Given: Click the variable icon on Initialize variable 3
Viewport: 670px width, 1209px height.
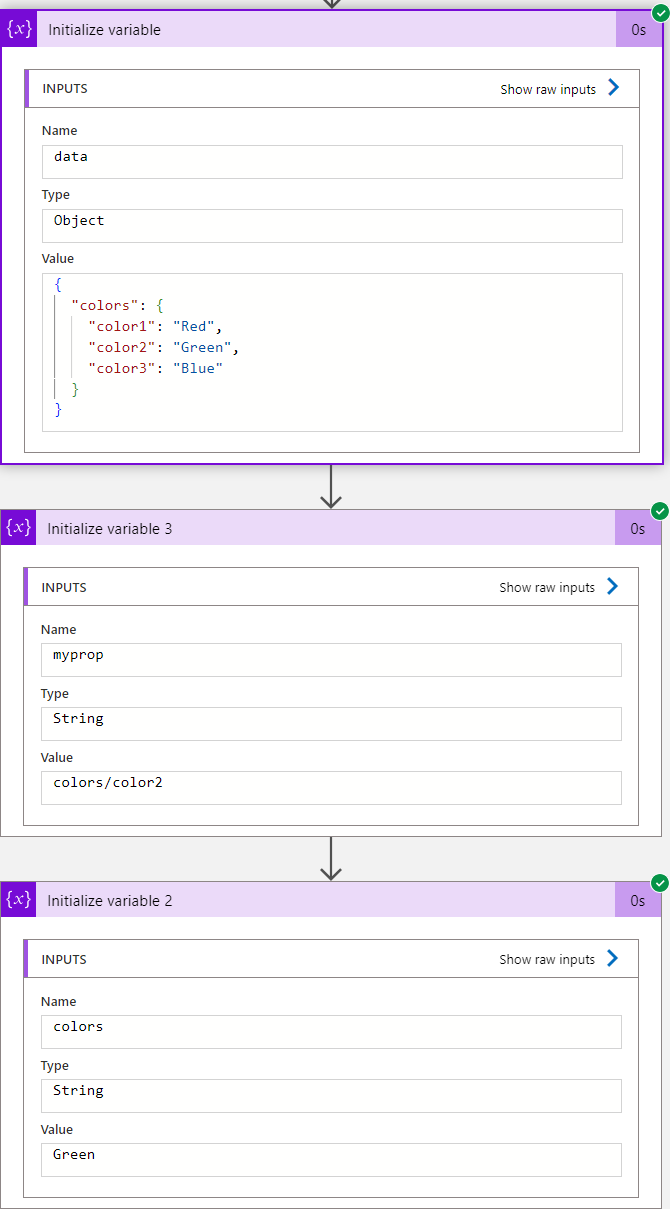Looking at the screenshot, I should pyautogui.click(x=19, y=528).
